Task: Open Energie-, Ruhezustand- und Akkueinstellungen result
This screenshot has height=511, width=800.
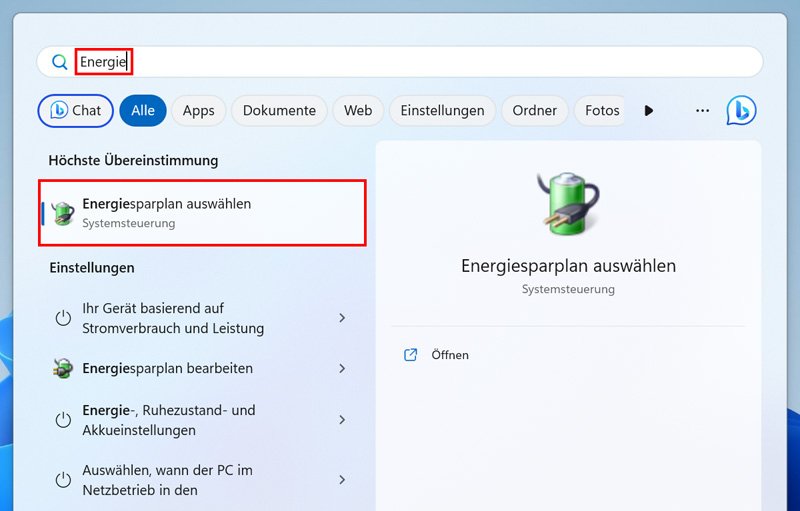Action: [x=203, y=420]
